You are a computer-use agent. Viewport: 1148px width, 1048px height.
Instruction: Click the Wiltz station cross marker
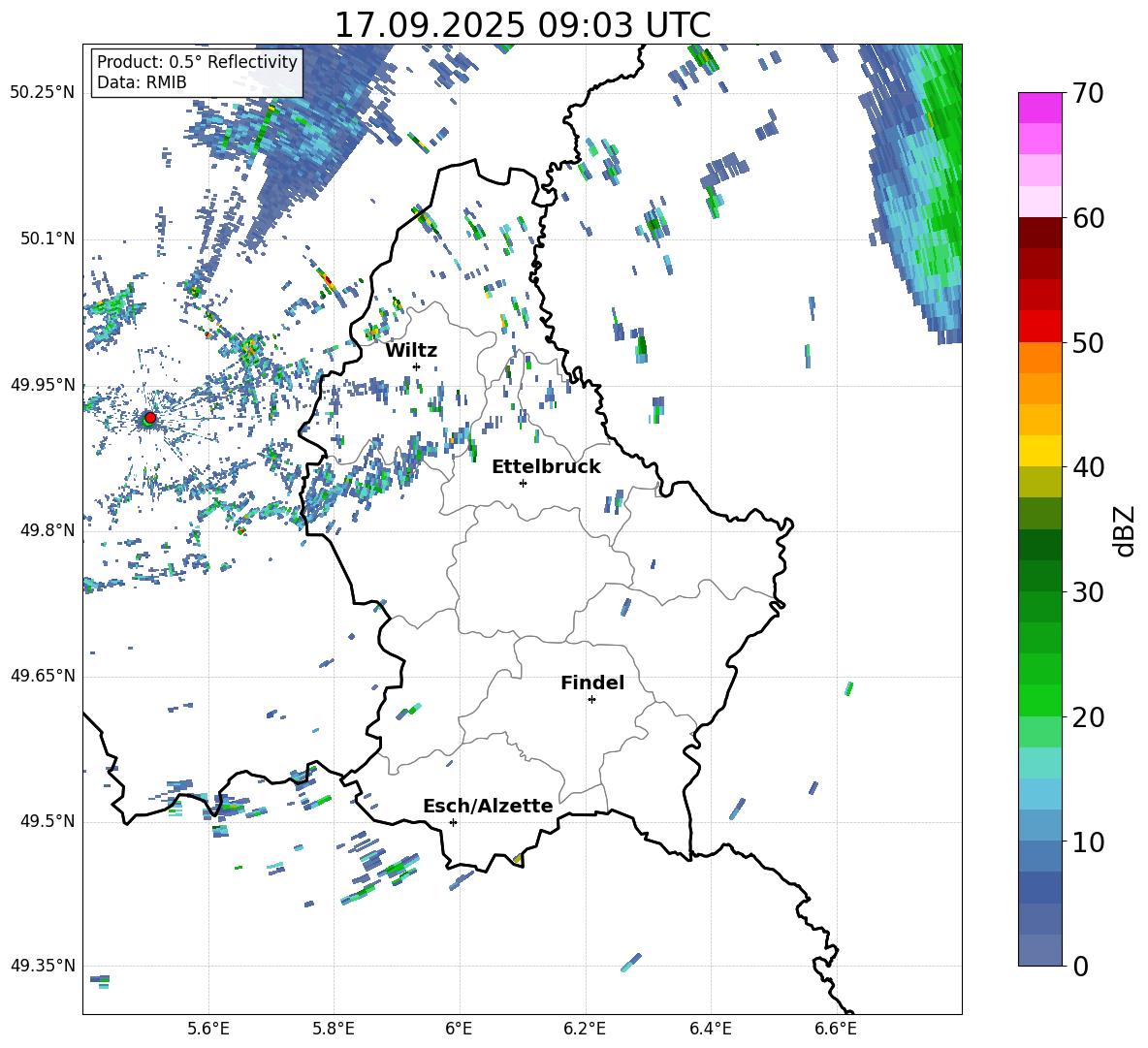417,366
